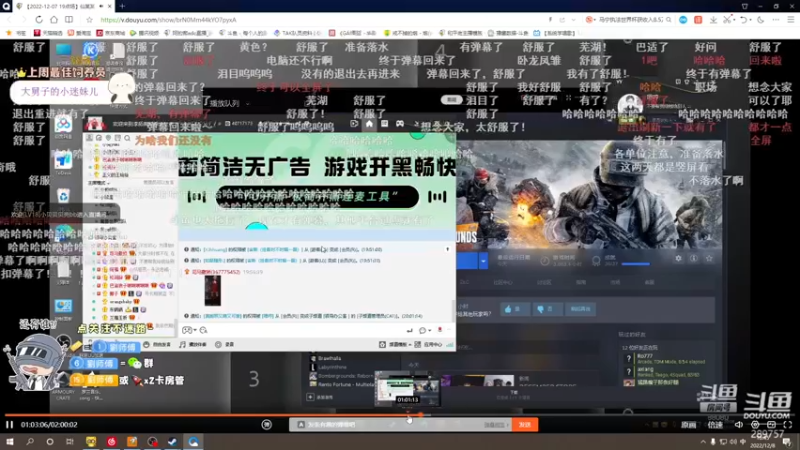
Task: Pause the Douyu video playback
Action: pos(9,424)
